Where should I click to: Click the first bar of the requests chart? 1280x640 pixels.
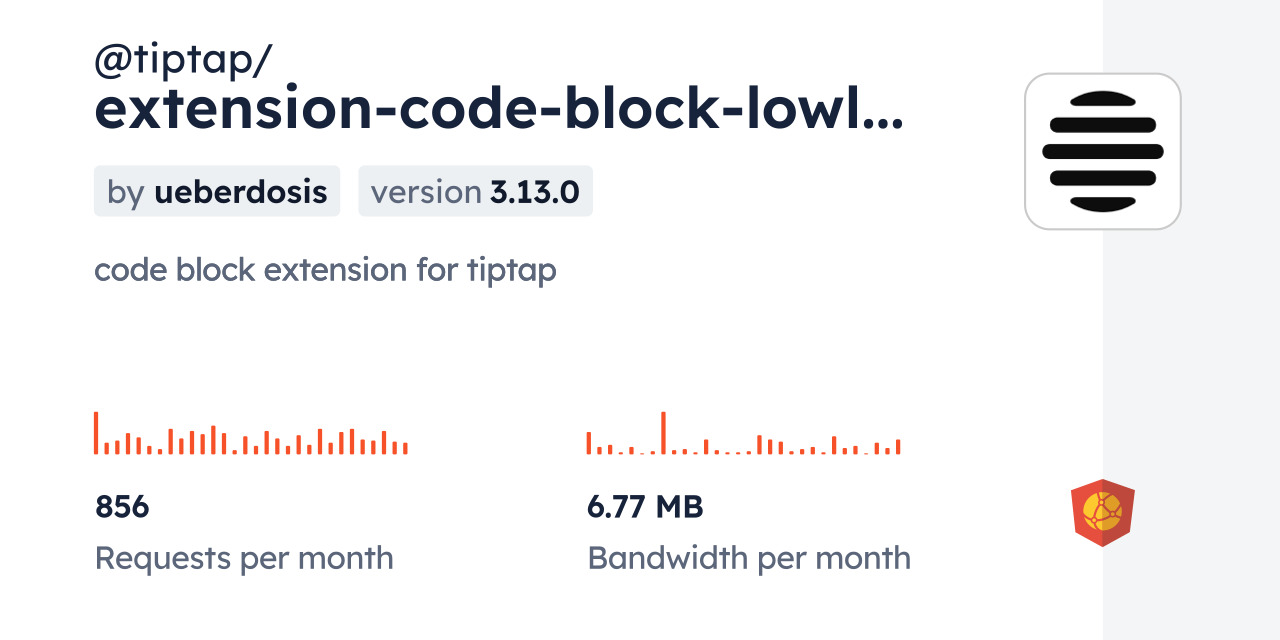pos(96,433)
